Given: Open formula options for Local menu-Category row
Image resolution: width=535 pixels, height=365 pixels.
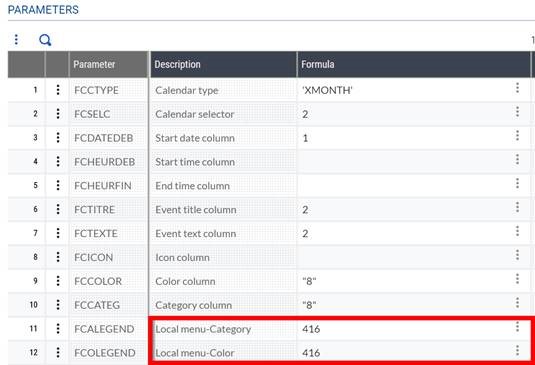Looking at the screenshot, I should [x=517, y=327].
